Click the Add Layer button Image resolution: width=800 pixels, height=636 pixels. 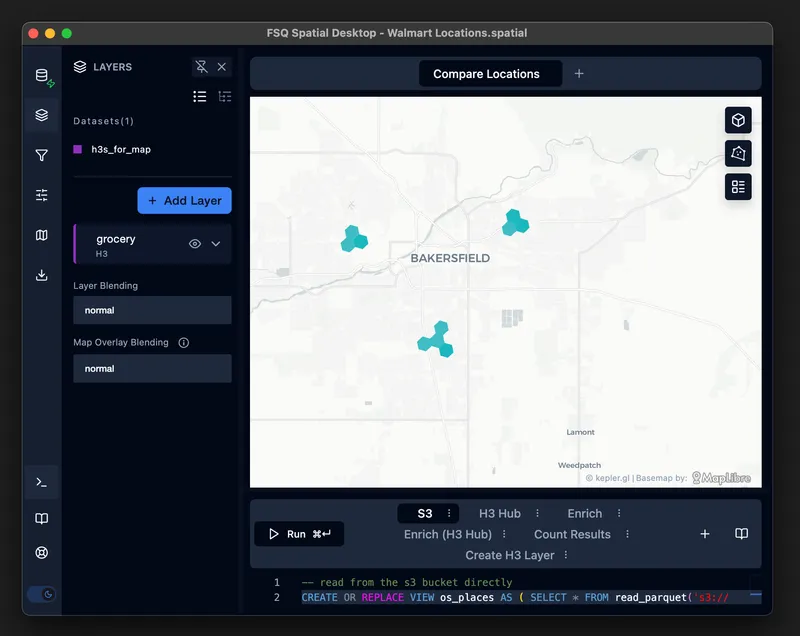(x=184, y=200)
